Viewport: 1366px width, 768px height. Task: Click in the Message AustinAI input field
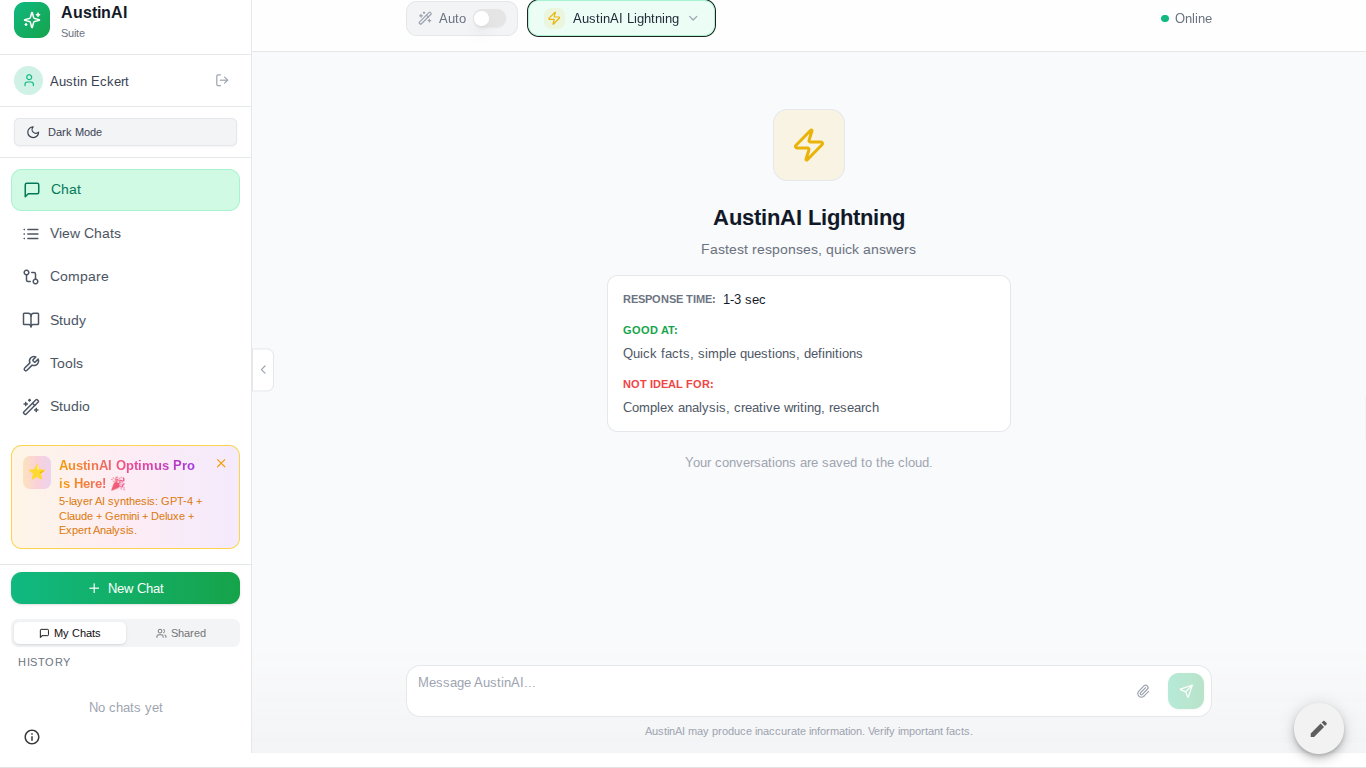coord(770,691)
